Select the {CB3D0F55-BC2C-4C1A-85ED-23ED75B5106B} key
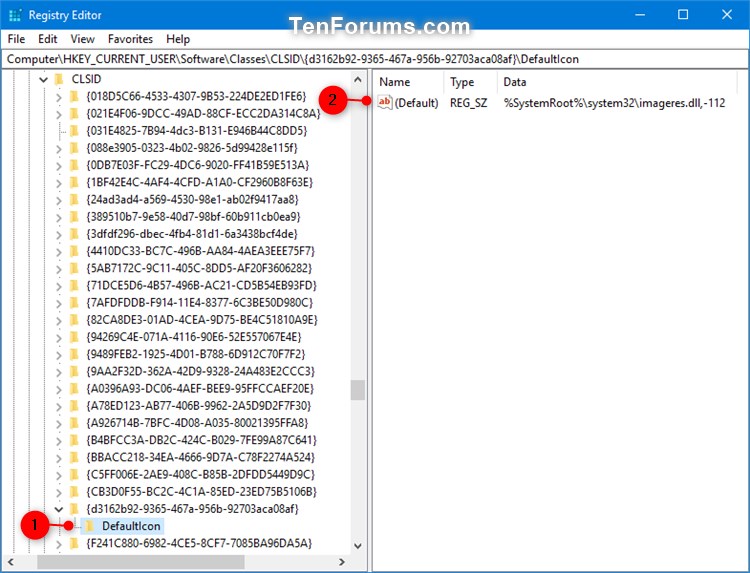750x573 pixels. (x=201, y=492)
